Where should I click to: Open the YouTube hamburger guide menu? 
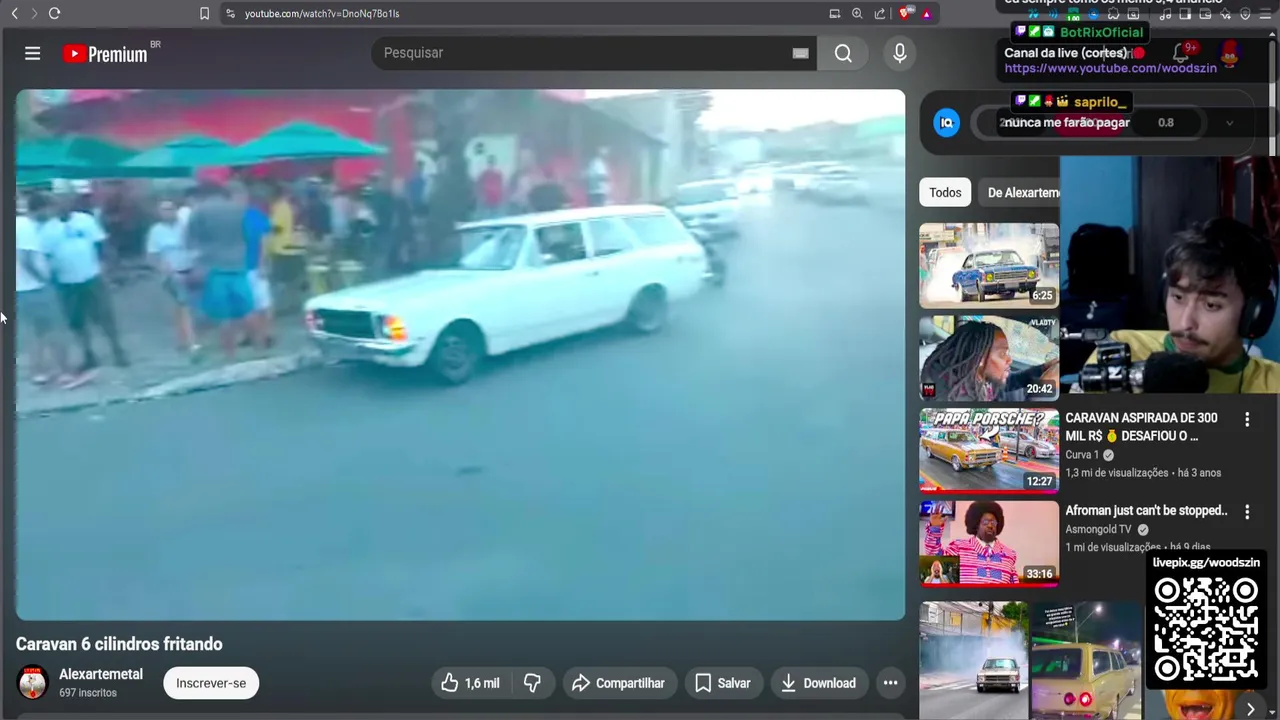pos(32,53)
